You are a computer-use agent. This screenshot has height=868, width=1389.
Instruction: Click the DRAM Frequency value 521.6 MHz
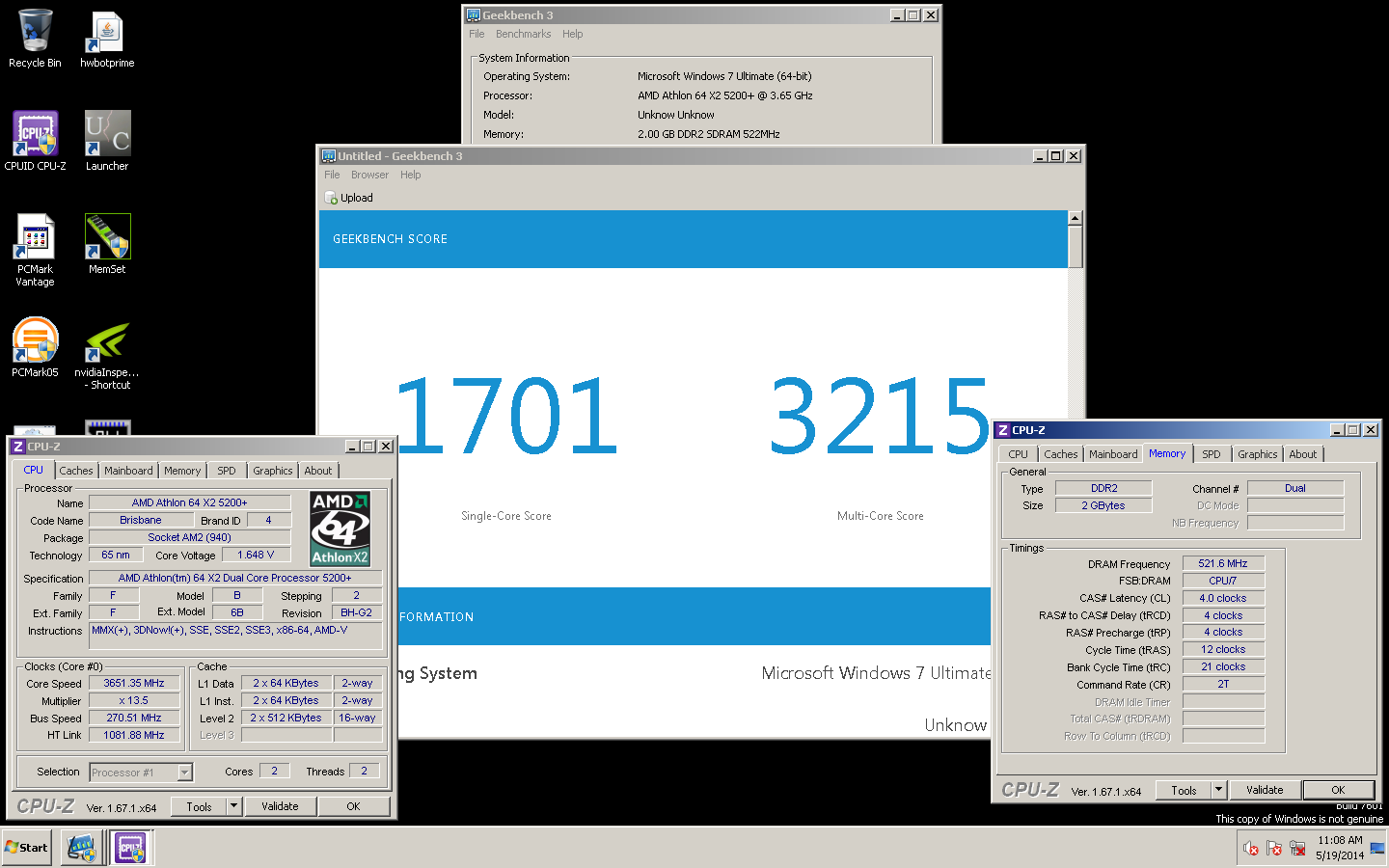pos(1223,563)
